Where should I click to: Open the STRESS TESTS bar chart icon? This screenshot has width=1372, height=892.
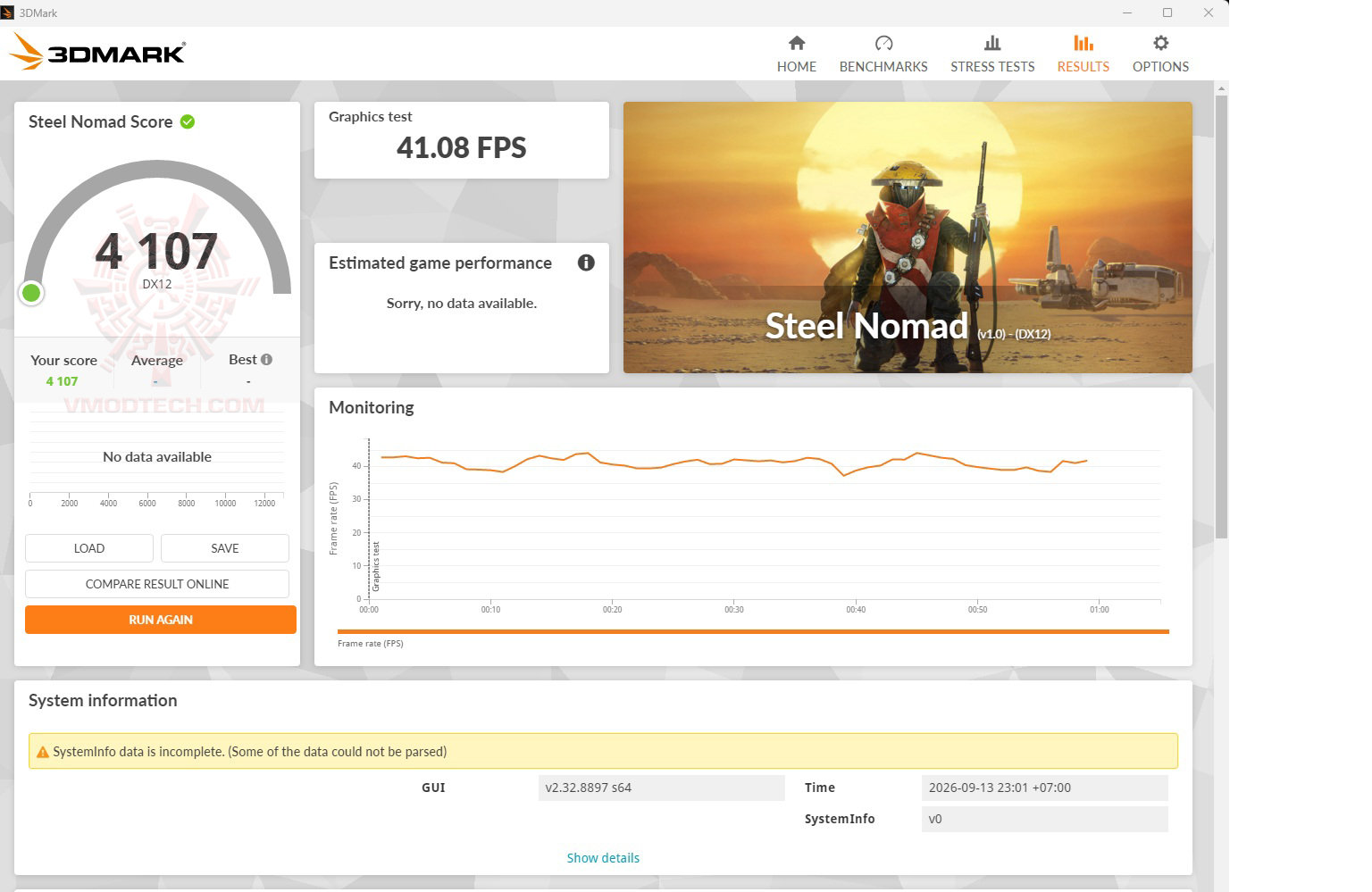coord(992,43)
